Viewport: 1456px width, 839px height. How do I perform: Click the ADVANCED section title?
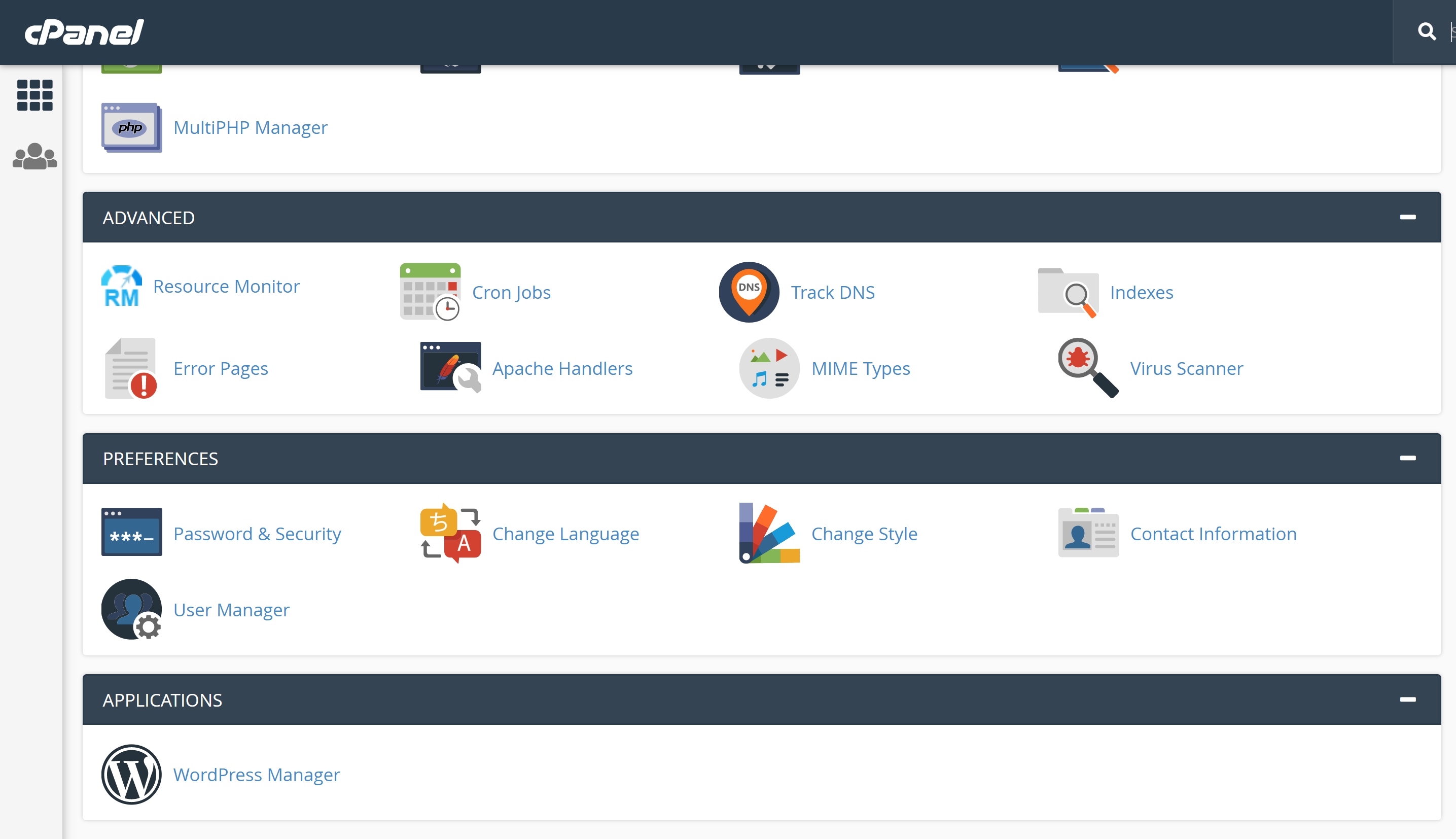pos(149,218)
